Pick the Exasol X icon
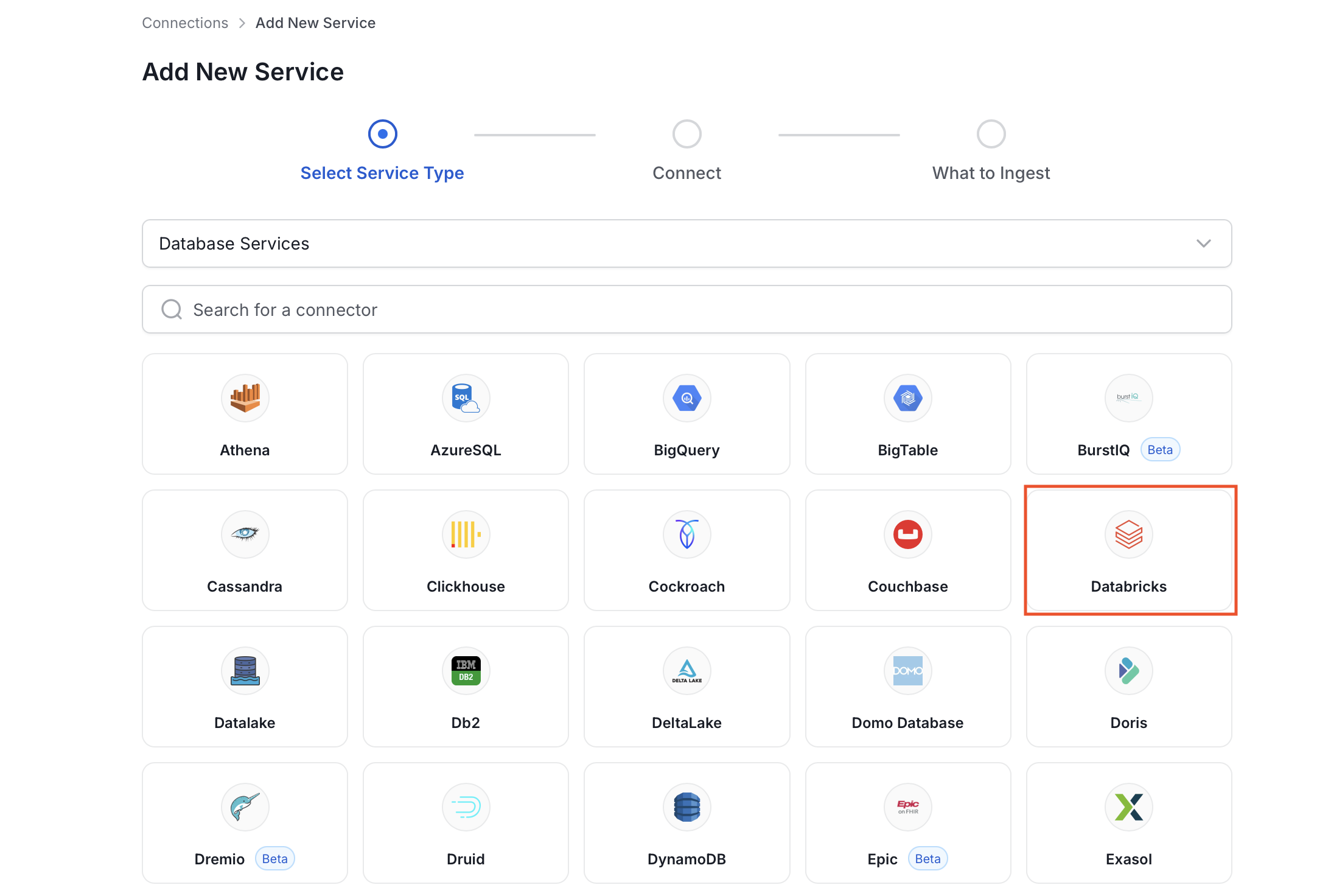This screenshot has width=1317, height=896. point(1128,807)
